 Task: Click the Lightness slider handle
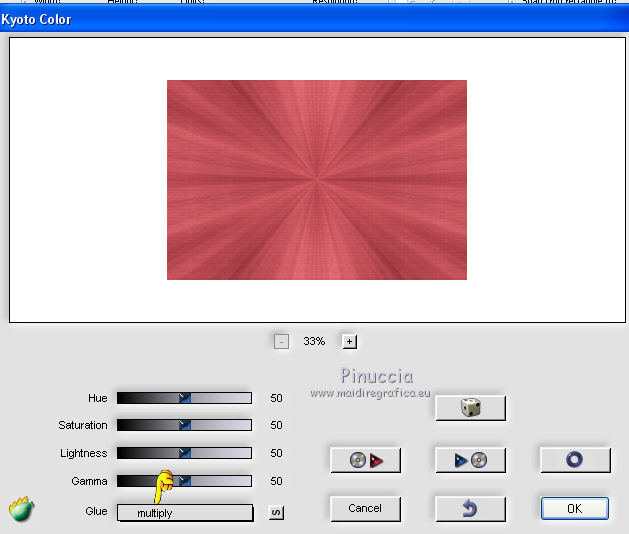(x=185, y=453)
